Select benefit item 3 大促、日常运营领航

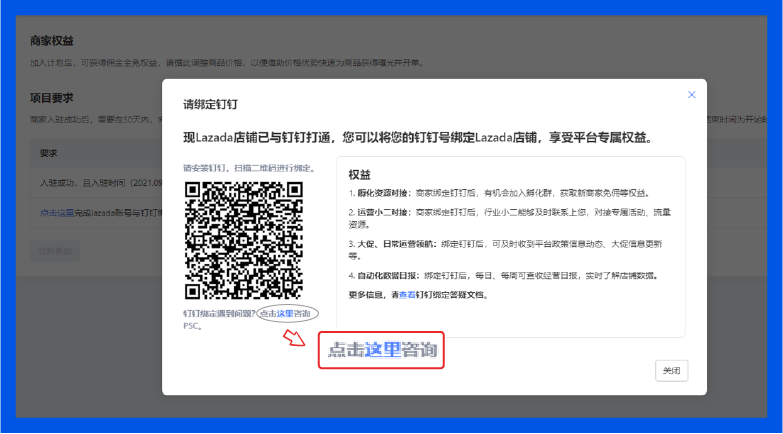click(505, 250)
